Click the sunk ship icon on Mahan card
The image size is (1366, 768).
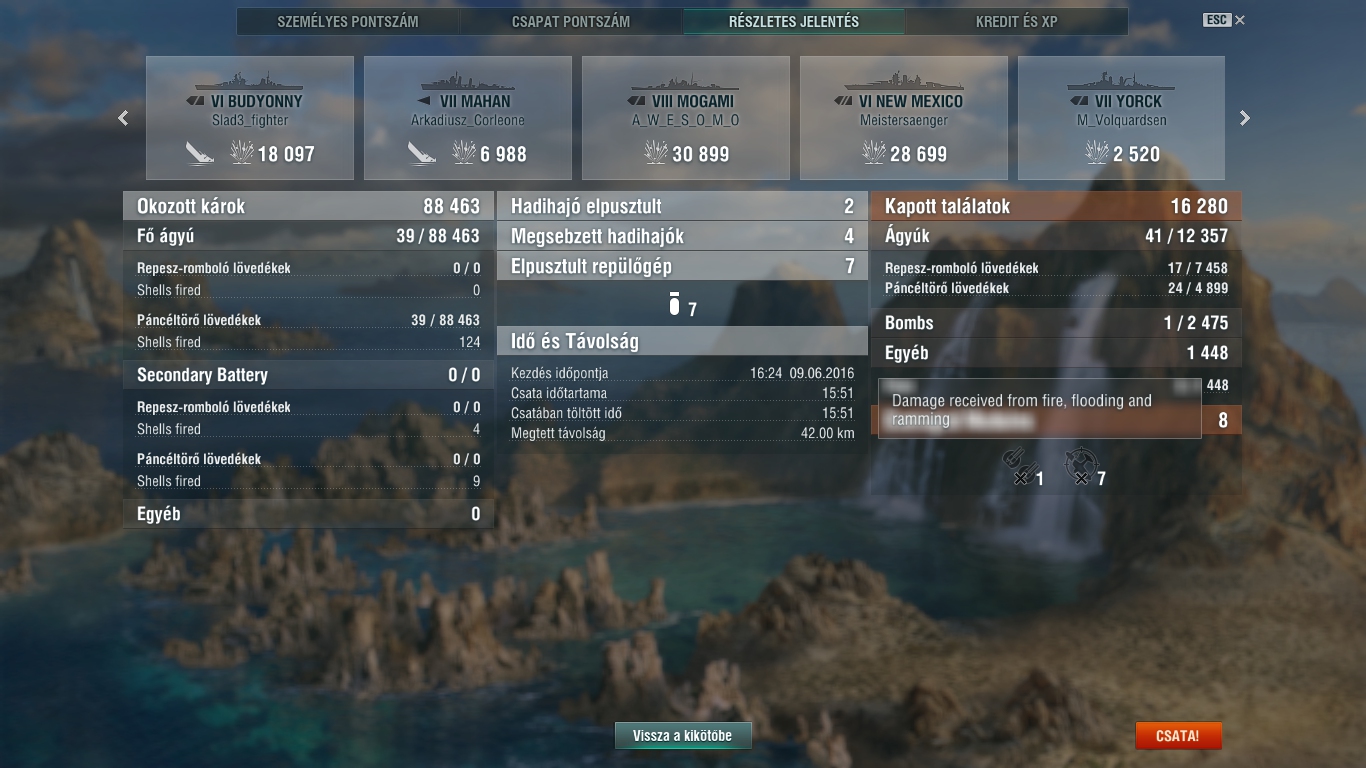tap(422, 153)
